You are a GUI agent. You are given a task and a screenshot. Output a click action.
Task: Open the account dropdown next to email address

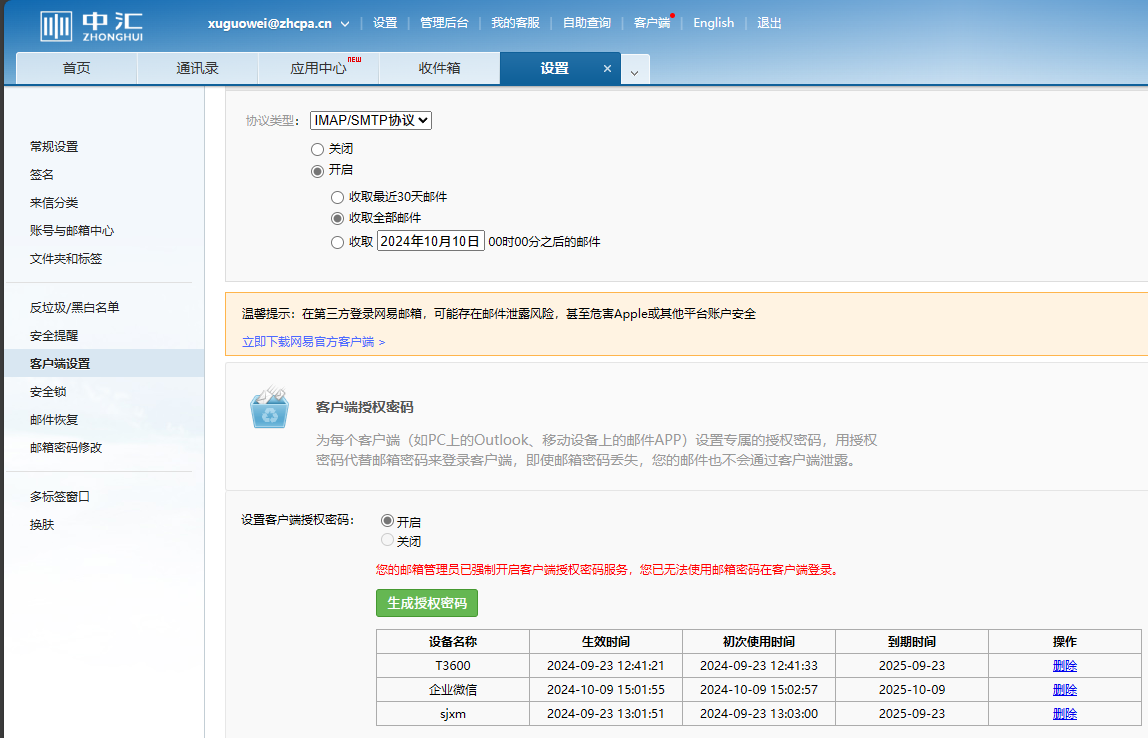[x=345, y=23]
